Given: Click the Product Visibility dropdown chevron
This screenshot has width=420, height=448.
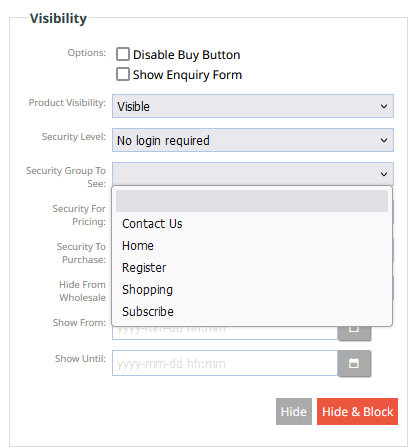Looking at the screenshot, I should (x=384, y=106).
